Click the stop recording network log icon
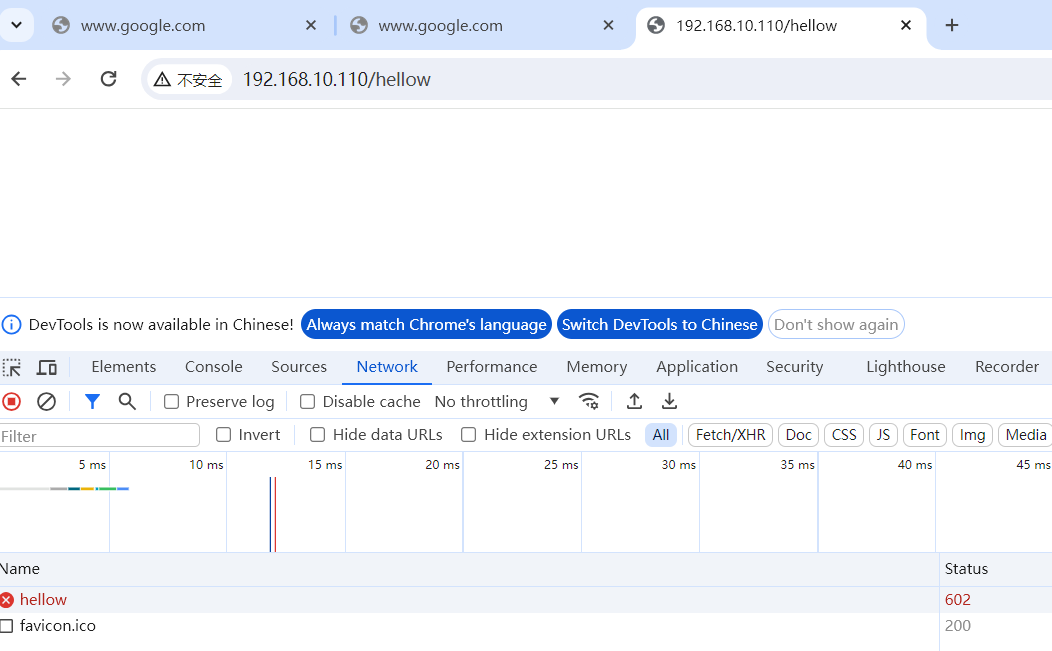 click(12, 401)
